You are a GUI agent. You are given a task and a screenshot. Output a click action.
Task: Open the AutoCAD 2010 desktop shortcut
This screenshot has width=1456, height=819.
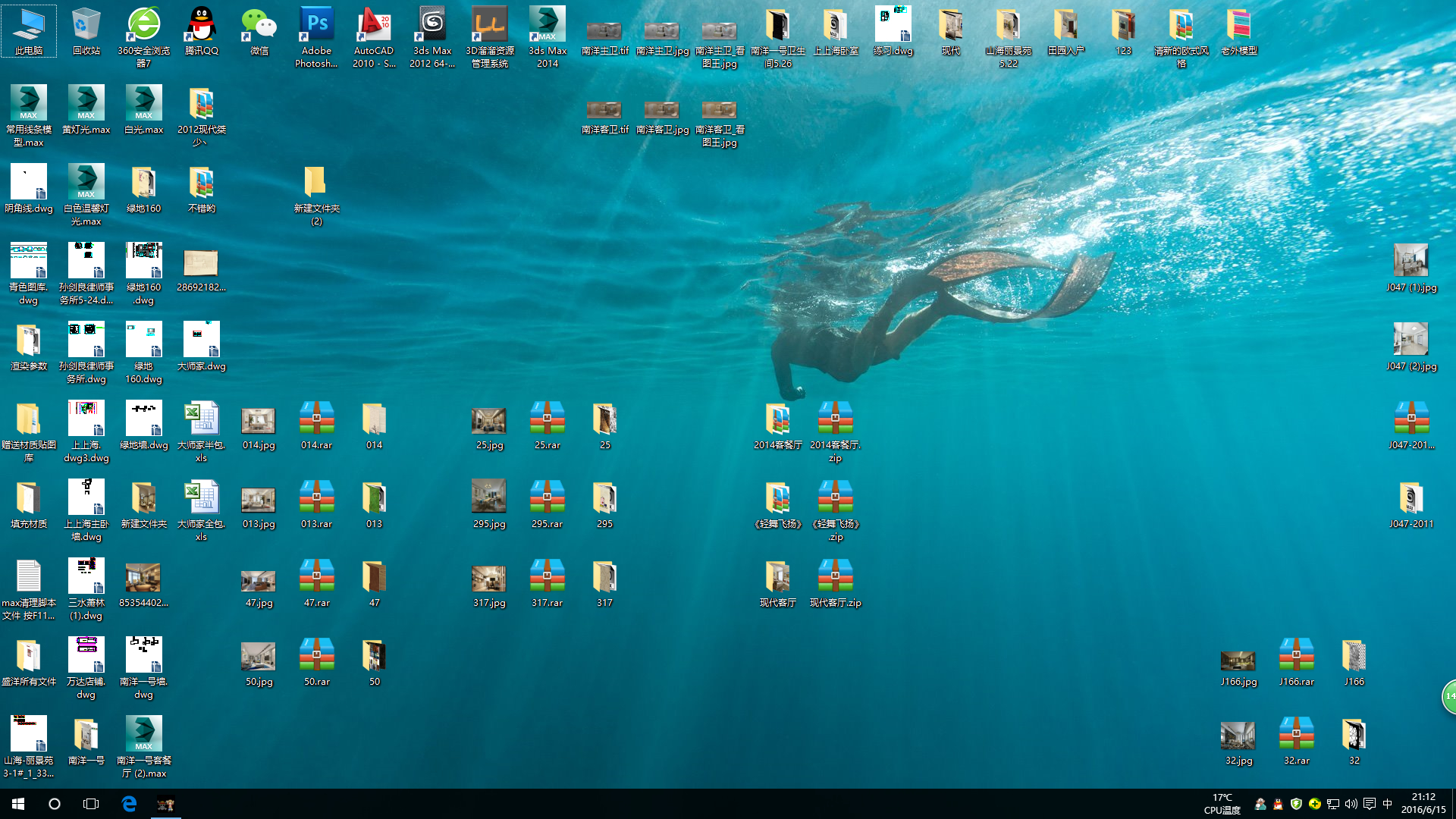[374, 27]
